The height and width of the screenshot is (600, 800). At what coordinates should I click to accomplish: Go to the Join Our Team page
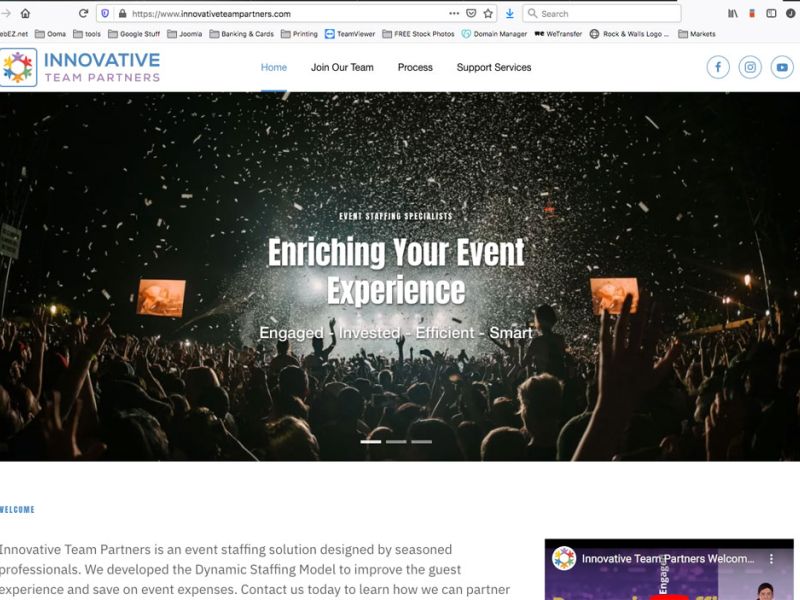[x=342, y=68]
